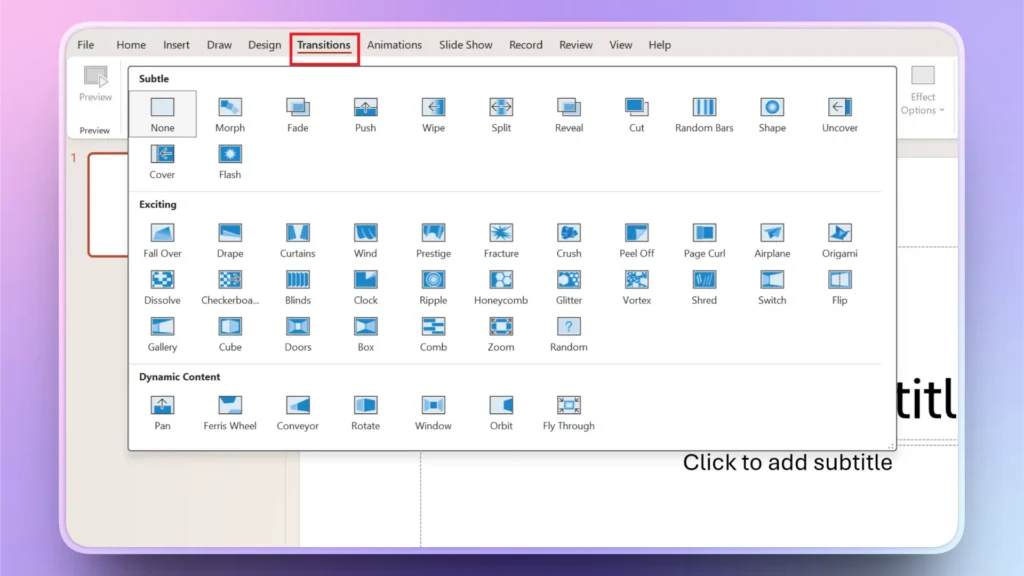This screenshot has height=576, width=1024.
Task: Click the Preview transition button
Action: click(x=95, y=84)
